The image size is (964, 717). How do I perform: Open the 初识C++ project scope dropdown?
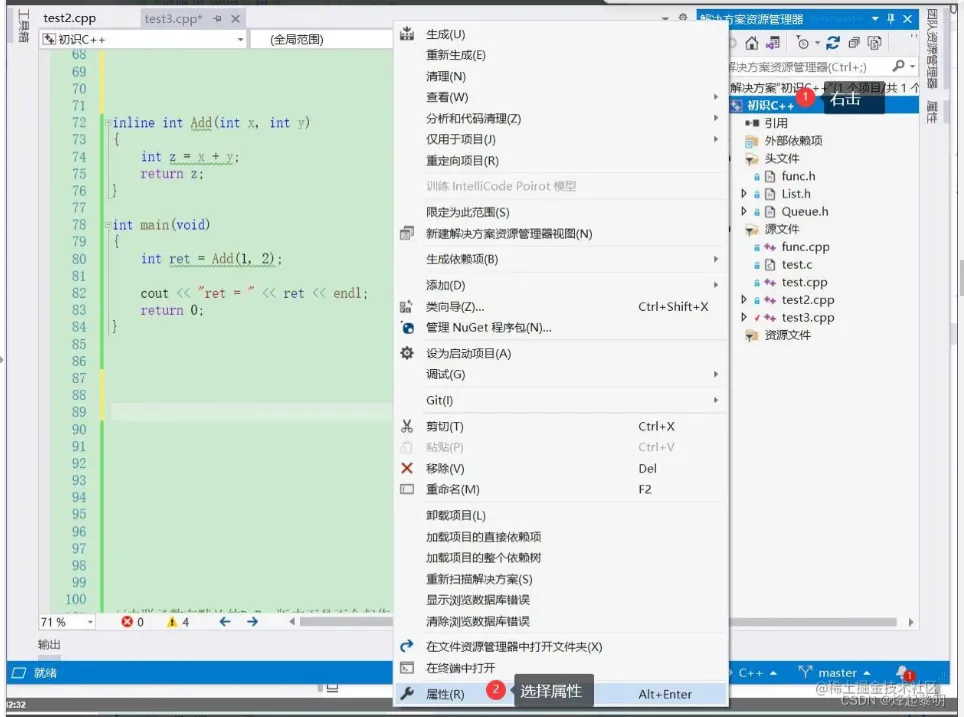point(240,39)
